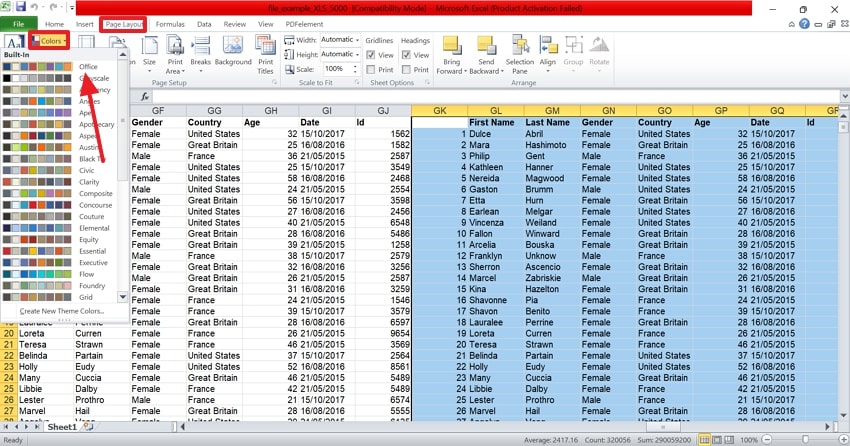Open the Selection Pane

coord(520,54)
